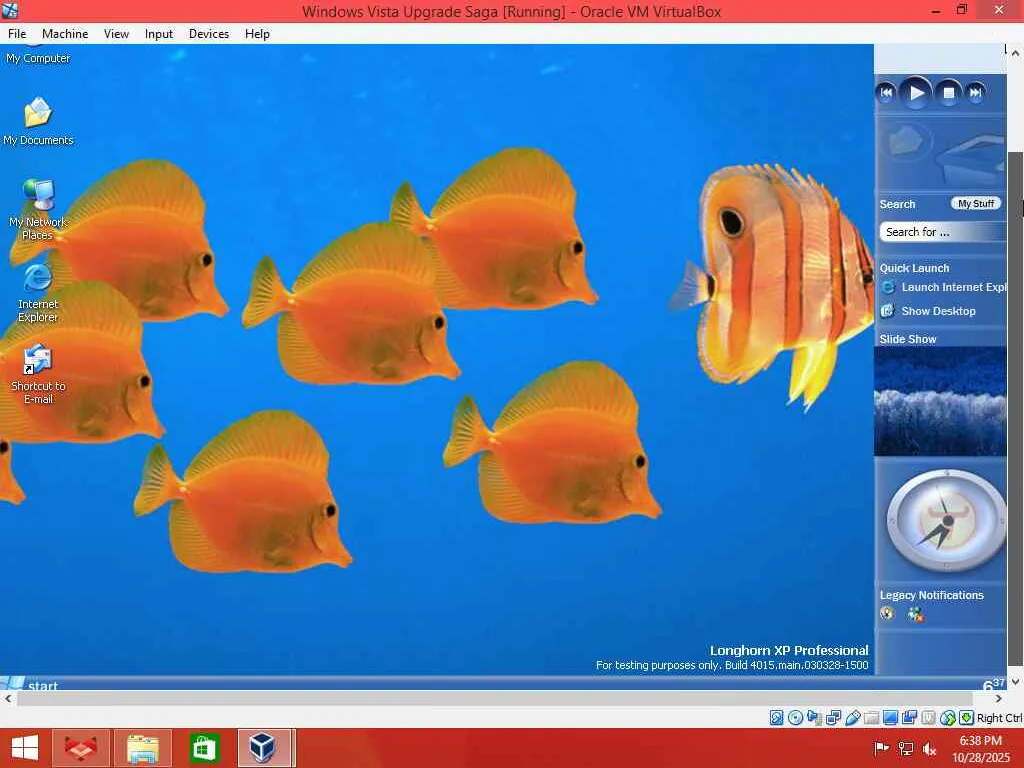1024x768 pixels.
Task: Open the Help menu
Action: 257,34
